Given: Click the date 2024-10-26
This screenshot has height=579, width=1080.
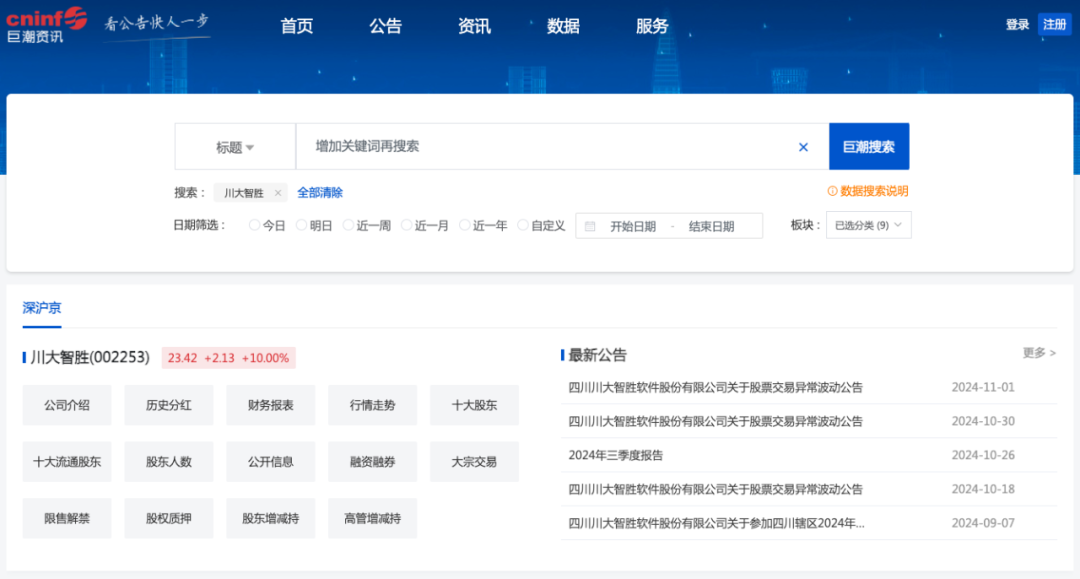Looking at the screenshot, I should (983, 455).
